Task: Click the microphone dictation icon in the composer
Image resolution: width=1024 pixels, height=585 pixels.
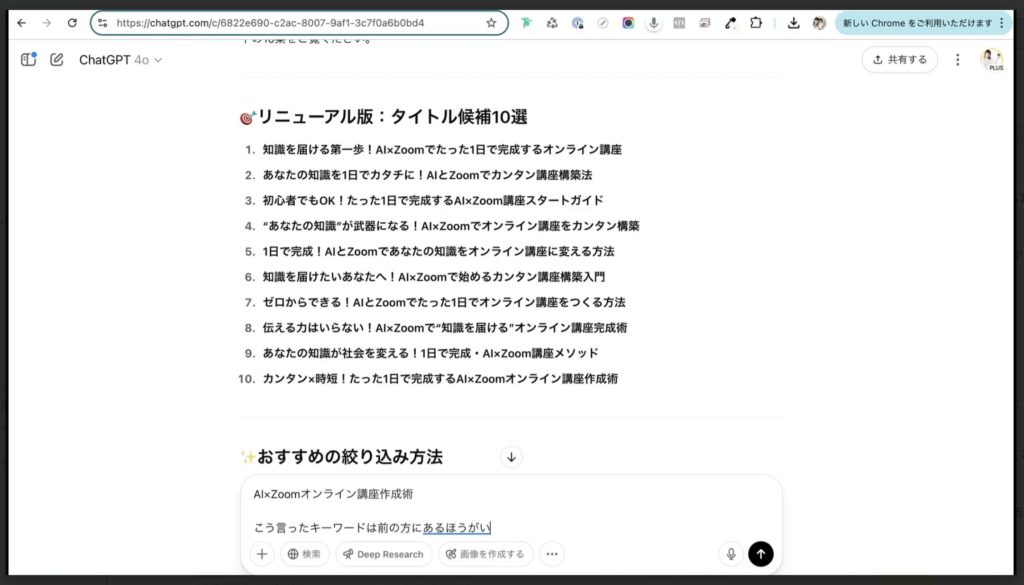Action: click(729, 553)
